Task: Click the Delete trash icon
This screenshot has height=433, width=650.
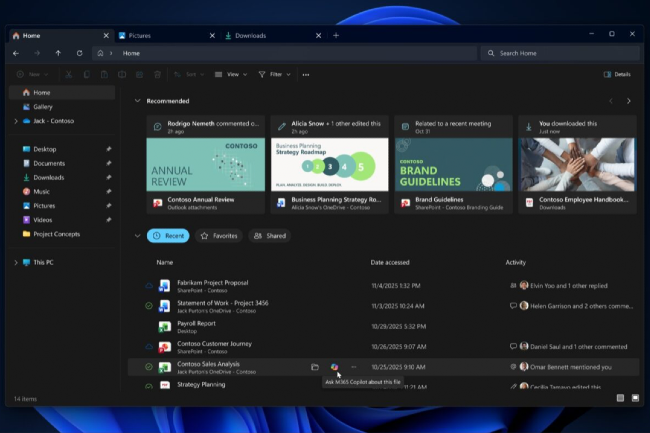Action: click(157, 75)
